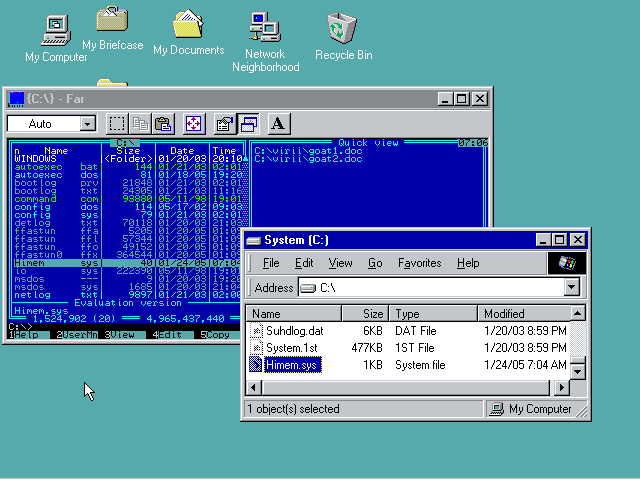This screenshot has height=480, width=640.
Task: Click C:\virii\goat1.doc in Quick view panel
Action: tap(309, 151)
